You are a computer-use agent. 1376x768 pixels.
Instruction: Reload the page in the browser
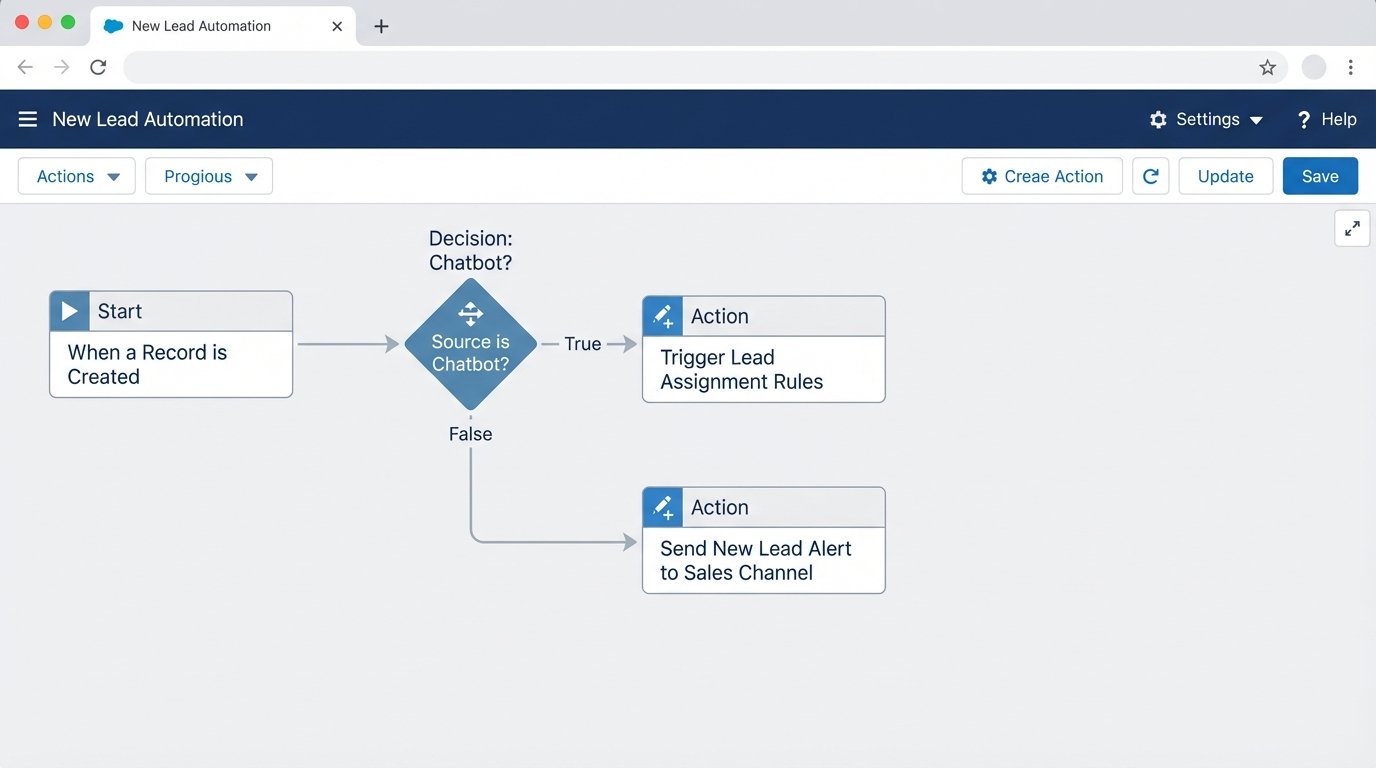point(97,67)
